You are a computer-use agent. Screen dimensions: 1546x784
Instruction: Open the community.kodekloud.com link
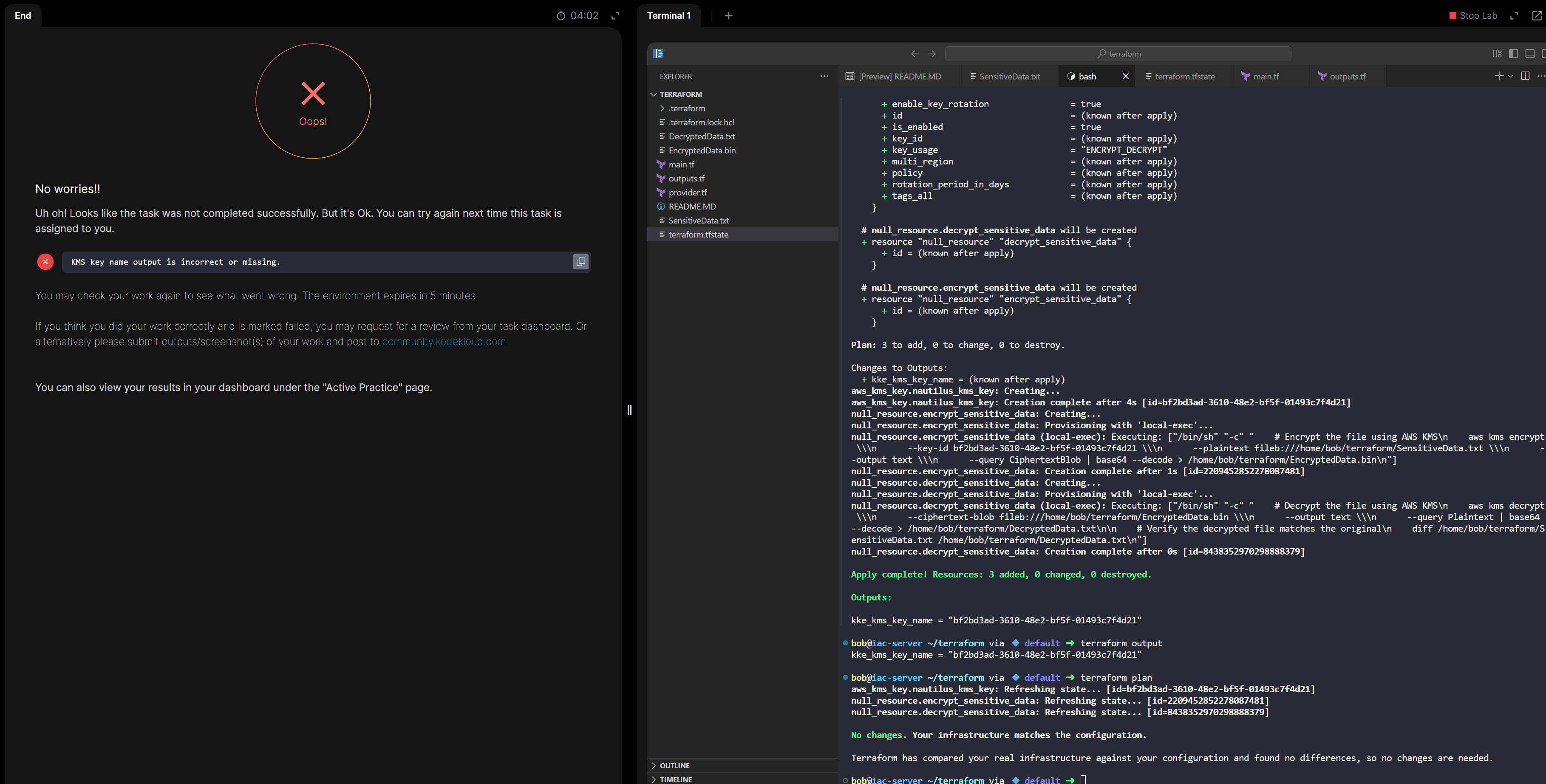pos(444,342)
